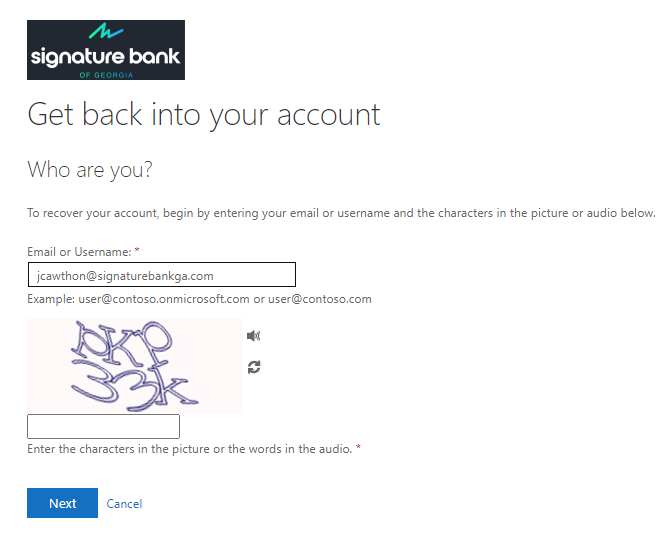Refresh the captcha image with reload icon

pos(254,367)
